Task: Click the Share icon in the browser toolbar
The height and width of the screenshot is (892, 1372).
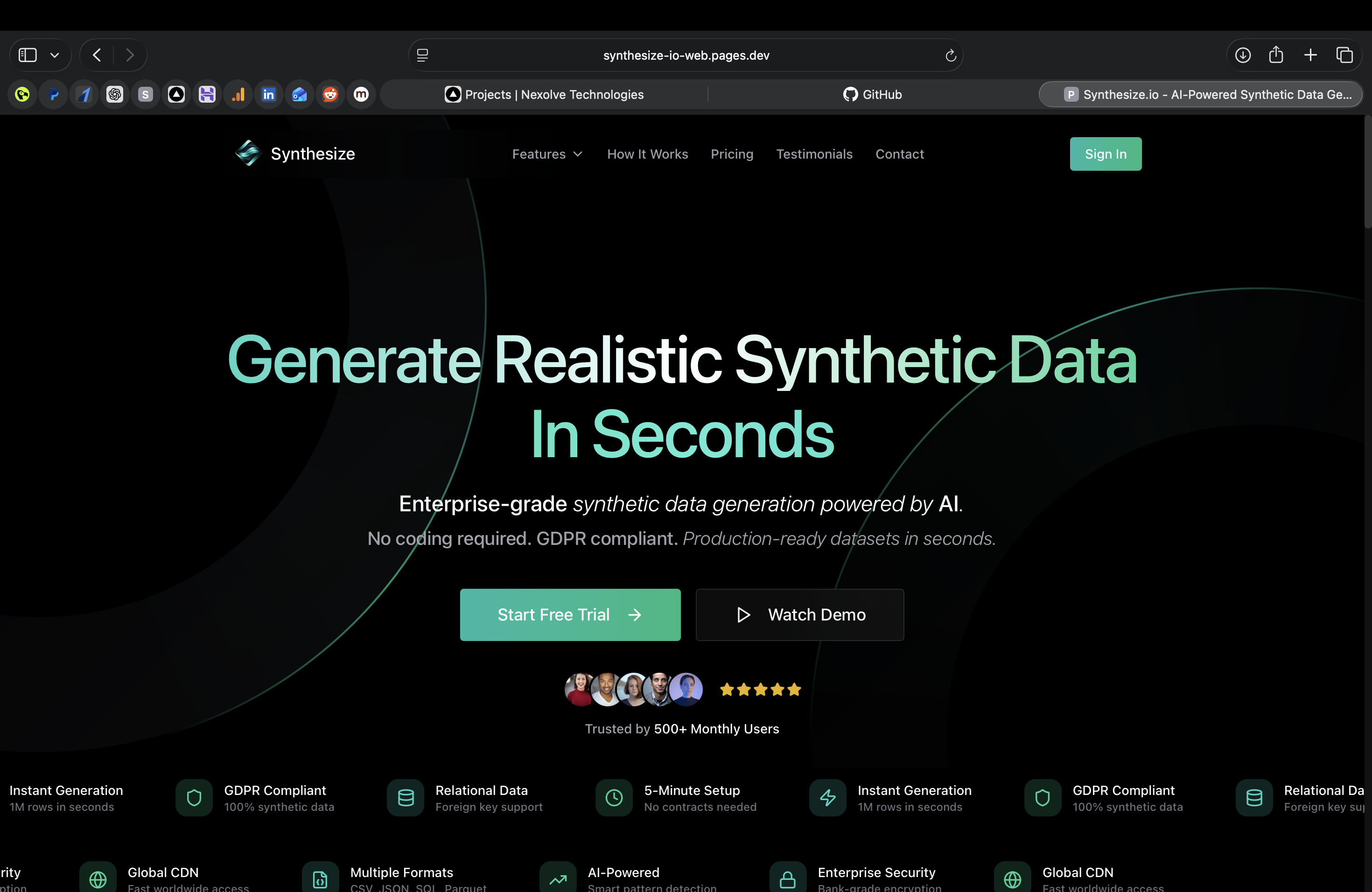Action: [x=1276, y=55]
